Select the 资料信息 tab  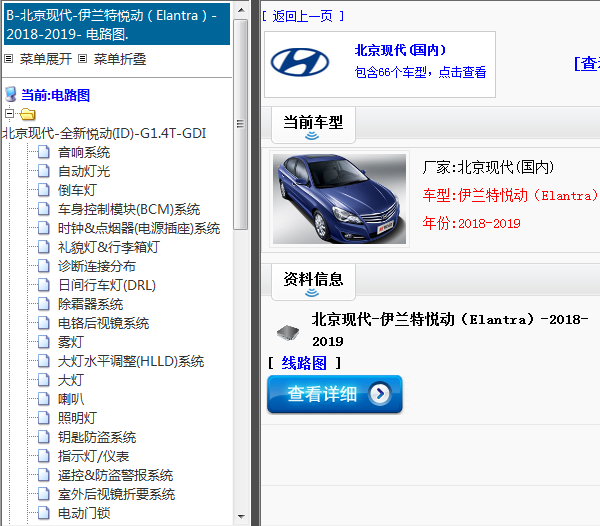[x=313, y=282]
